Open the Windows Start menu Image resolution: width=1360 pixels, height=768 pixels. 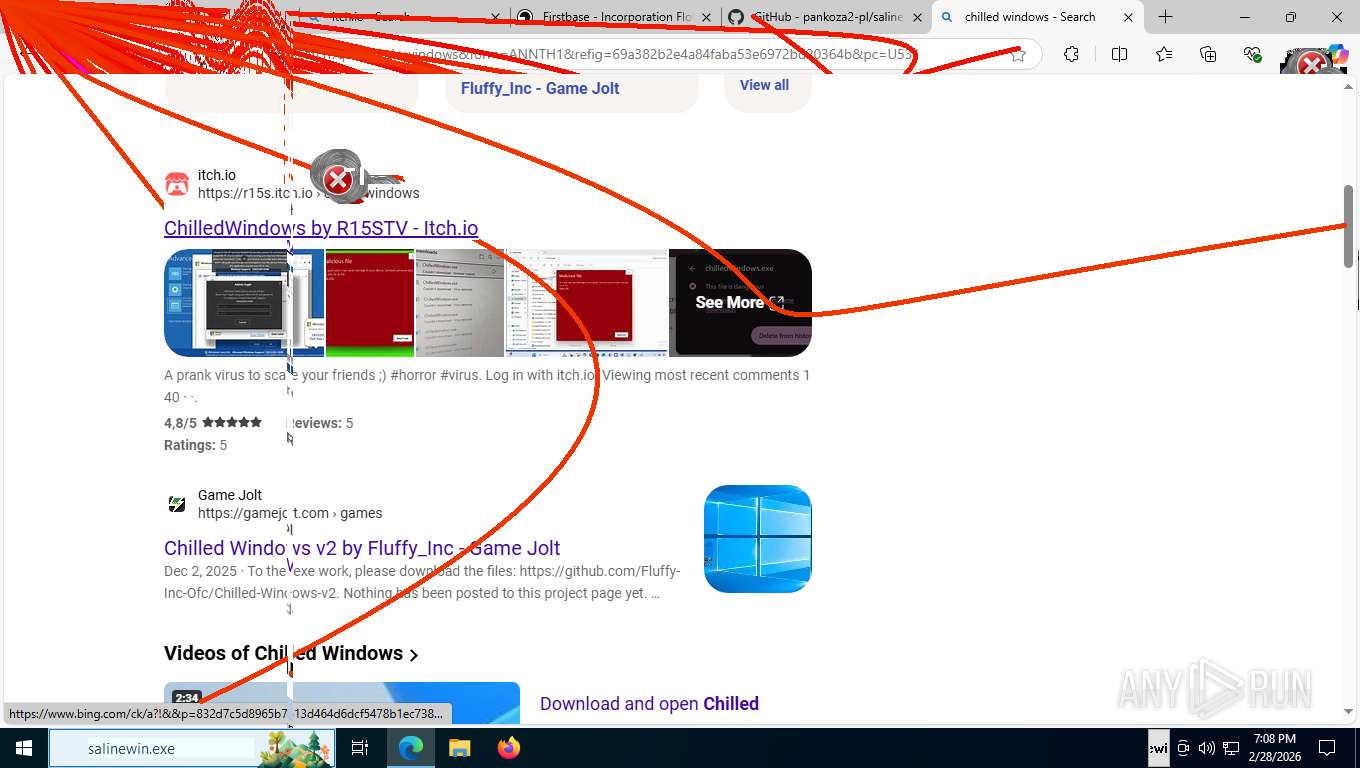coord(24,748)
